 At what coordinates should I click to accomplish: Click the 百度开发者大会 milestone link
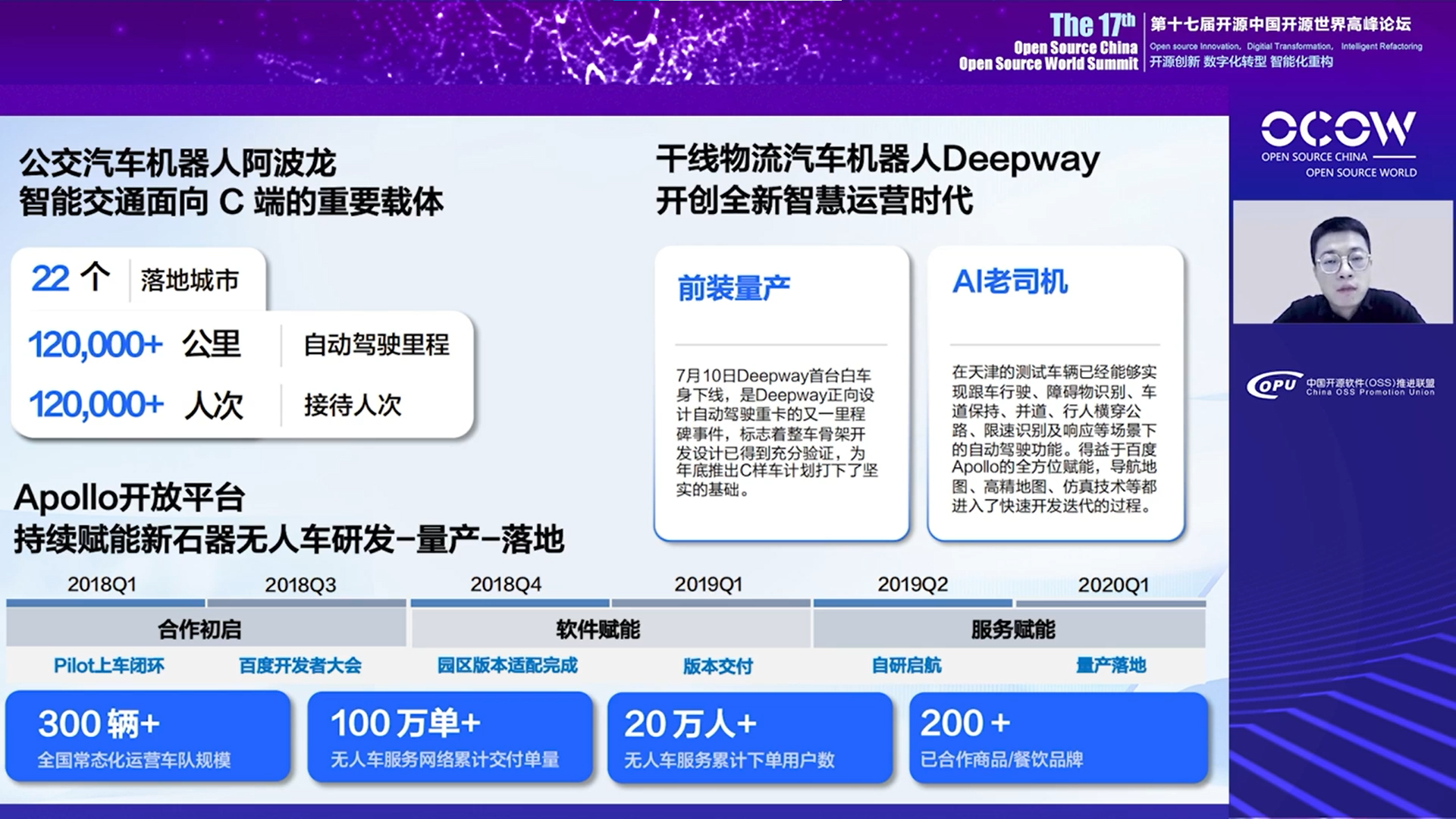(300, 666)
